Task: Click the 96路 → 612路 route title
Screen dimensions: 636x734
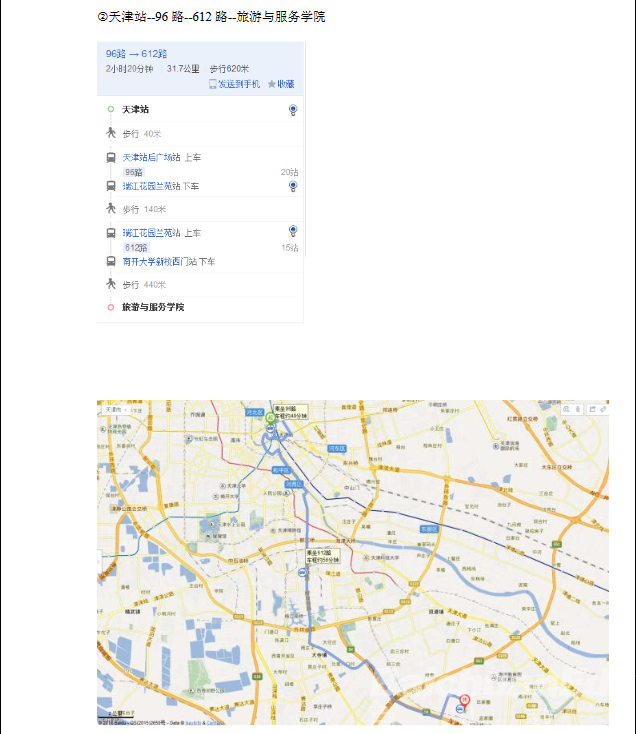Action: pyautogui.click(x=136, y=53)
